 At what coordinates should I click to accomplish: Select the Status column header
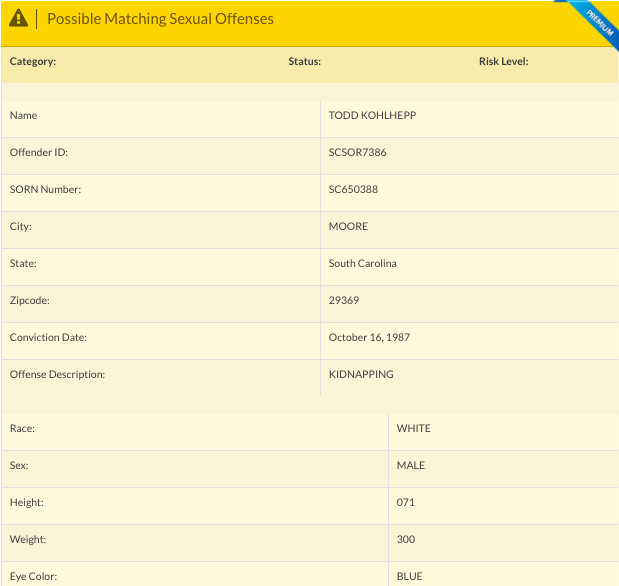[304, 61]
